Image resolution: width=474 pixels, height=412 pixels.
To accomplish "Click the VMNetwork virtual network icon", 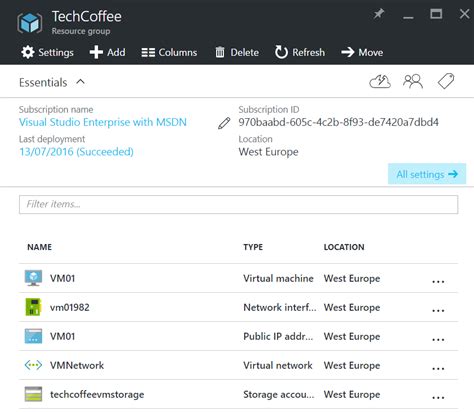I will pyautogui.click(x=33, y=365).
